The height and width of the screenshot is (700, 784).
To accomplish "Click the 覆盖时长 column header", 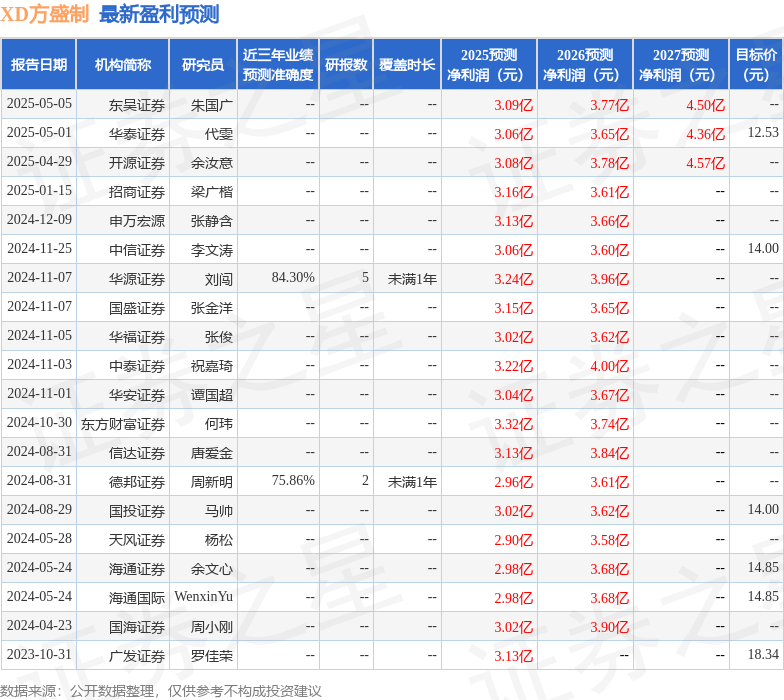I will (407, 64).
